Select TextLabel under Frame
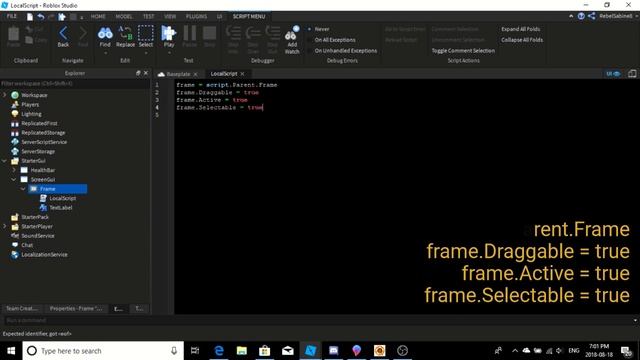This screenshot has width=640, height=360. (61, 208)
